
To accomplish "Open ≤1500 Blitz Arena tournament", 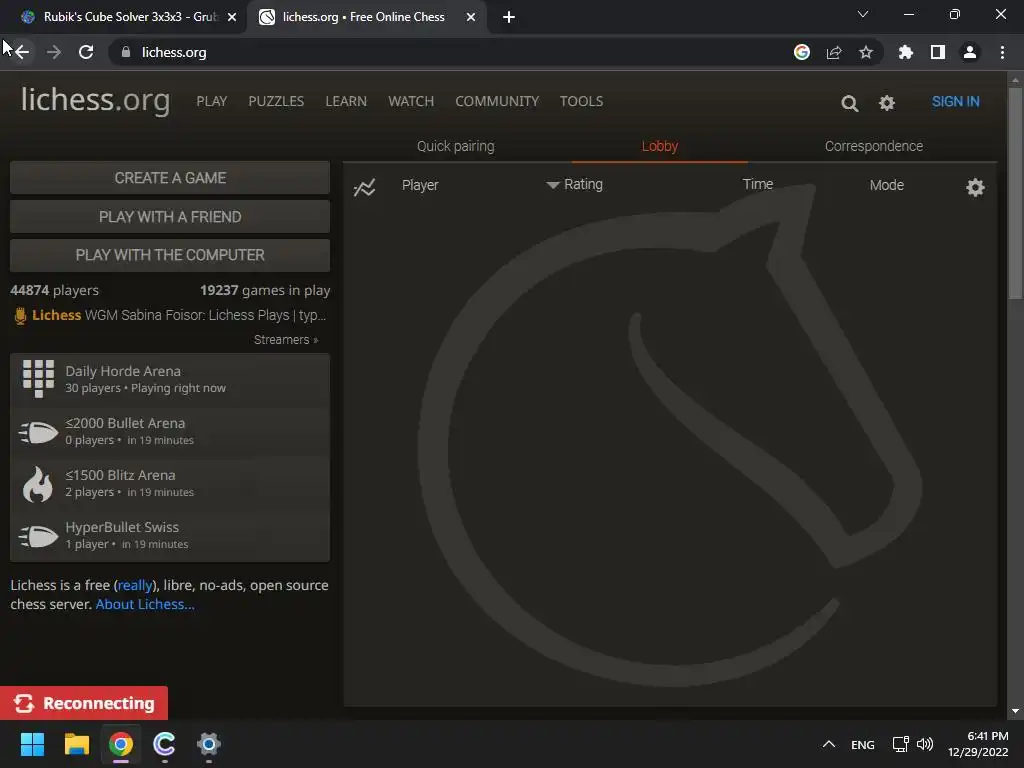I will point(170,483).
